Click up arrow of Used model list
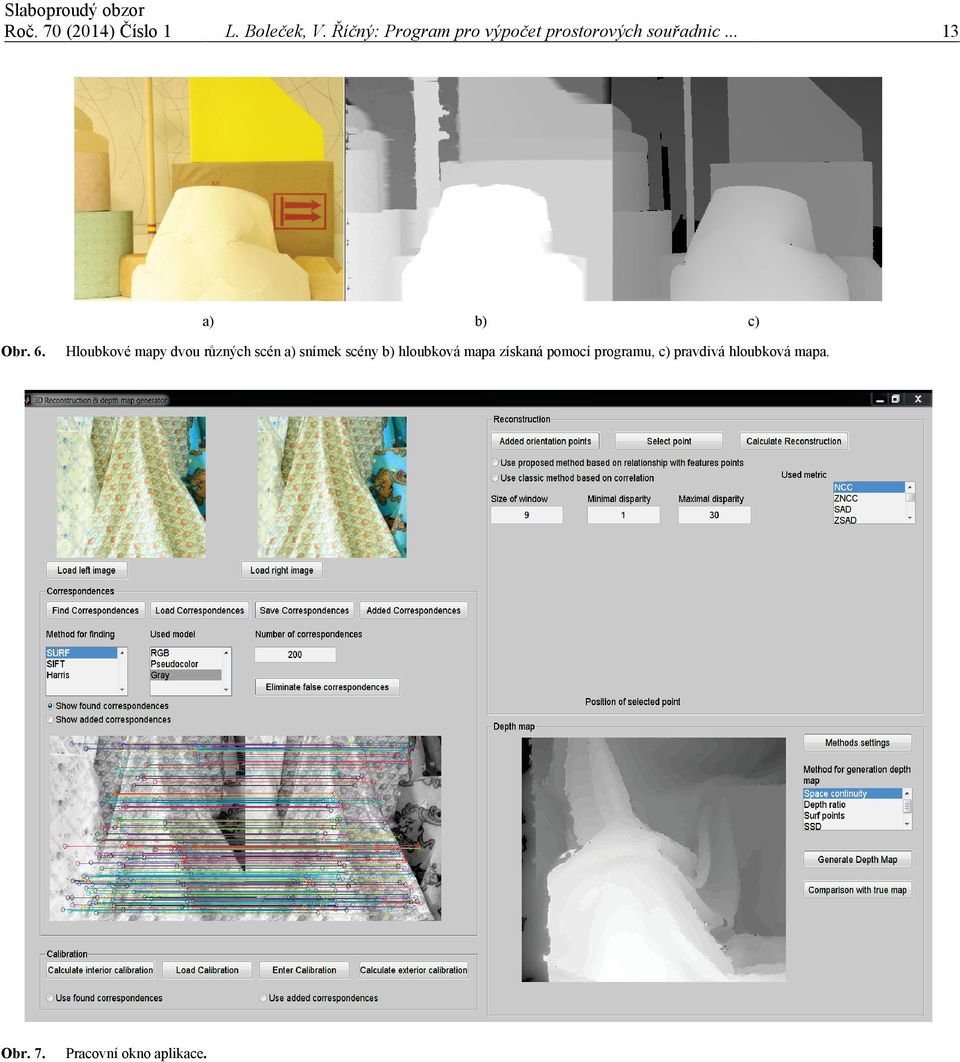 click(226, 652)
